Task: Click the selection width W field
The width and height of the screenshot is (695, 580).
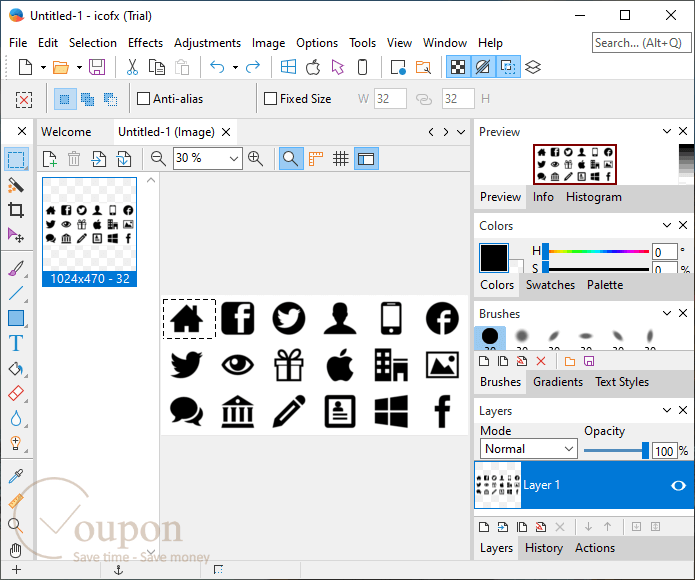Action: 390,98
